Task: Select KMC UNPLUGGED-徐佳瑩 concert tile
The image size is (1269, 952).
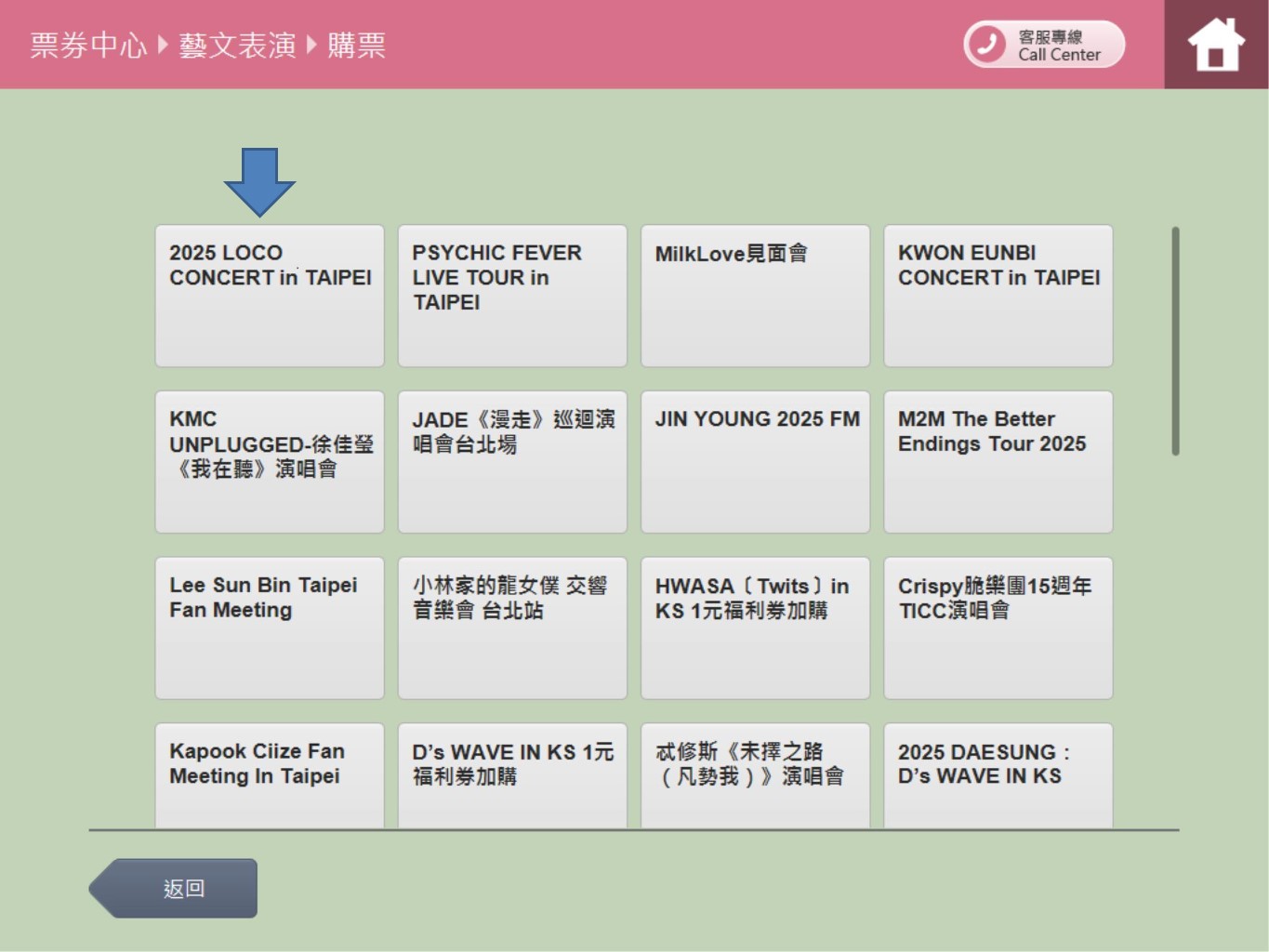Action: click(x=270, y=462)
